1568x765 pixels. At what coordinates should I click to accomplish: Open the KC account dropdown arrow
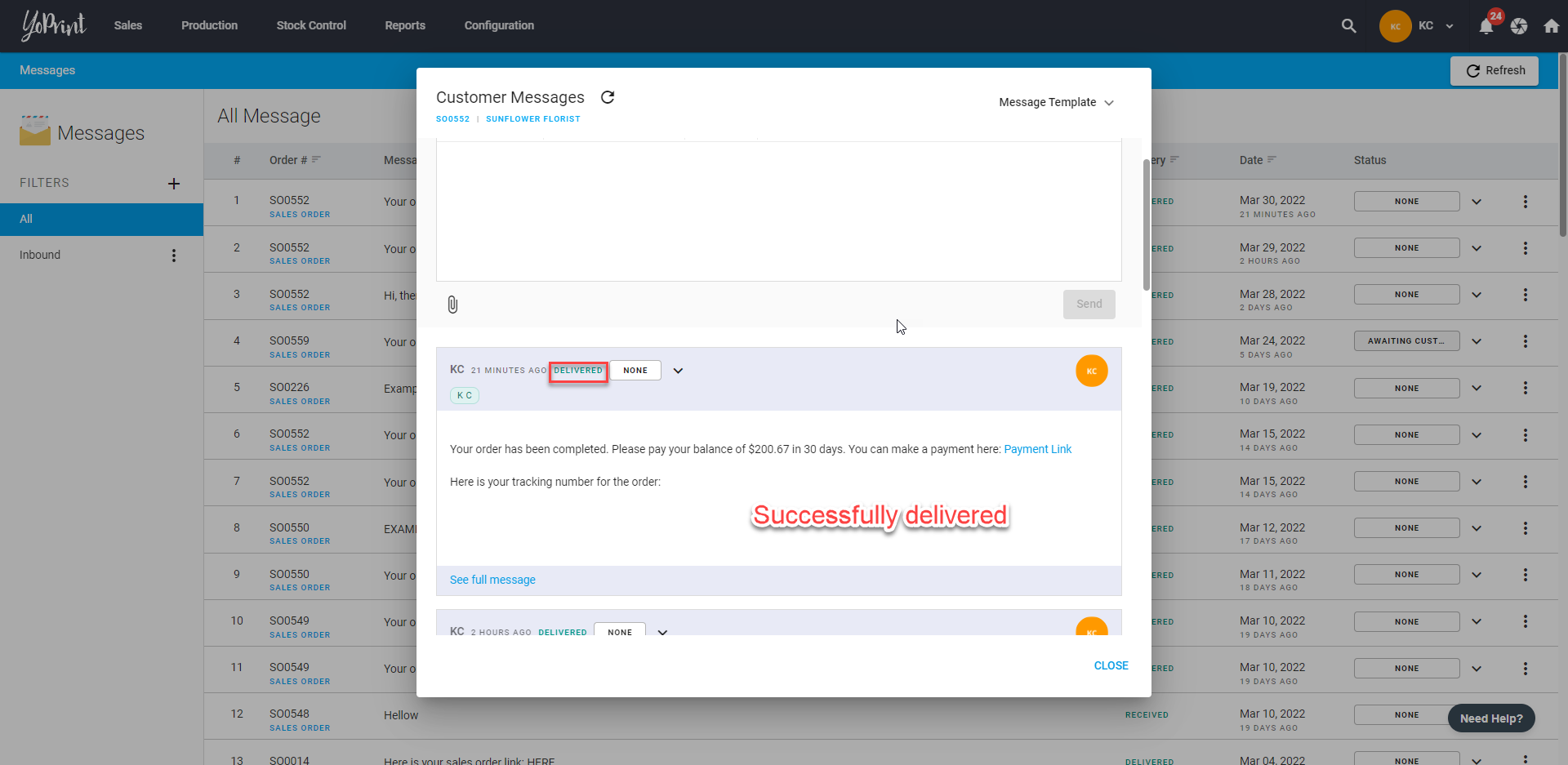[x=1450, y=26]
